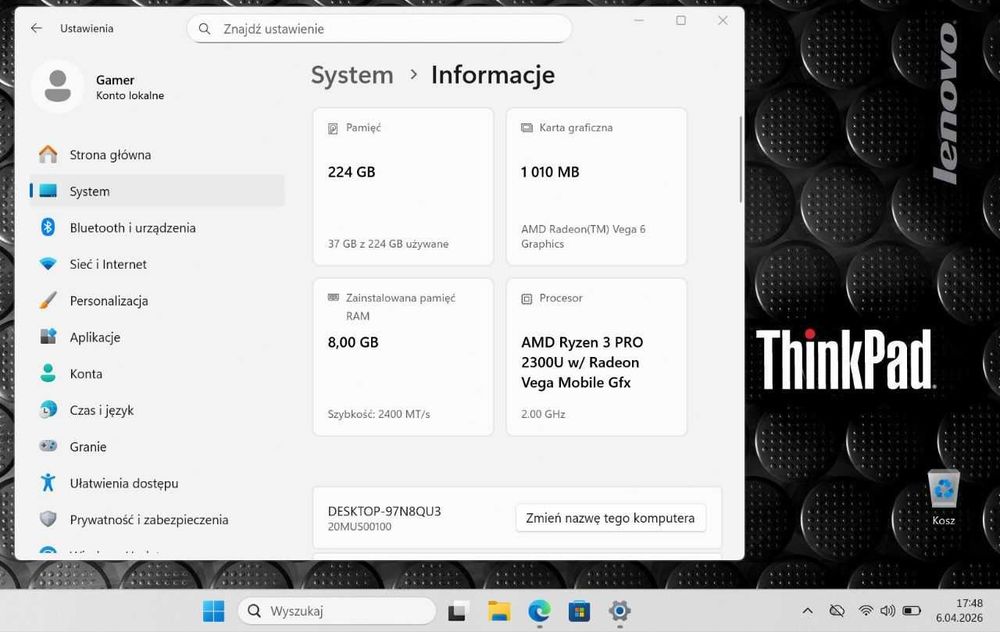Click System in the breadcrumb
The width and height of the screenshot is (1000, 632).
pyautogui.click(x=352, y=75)
